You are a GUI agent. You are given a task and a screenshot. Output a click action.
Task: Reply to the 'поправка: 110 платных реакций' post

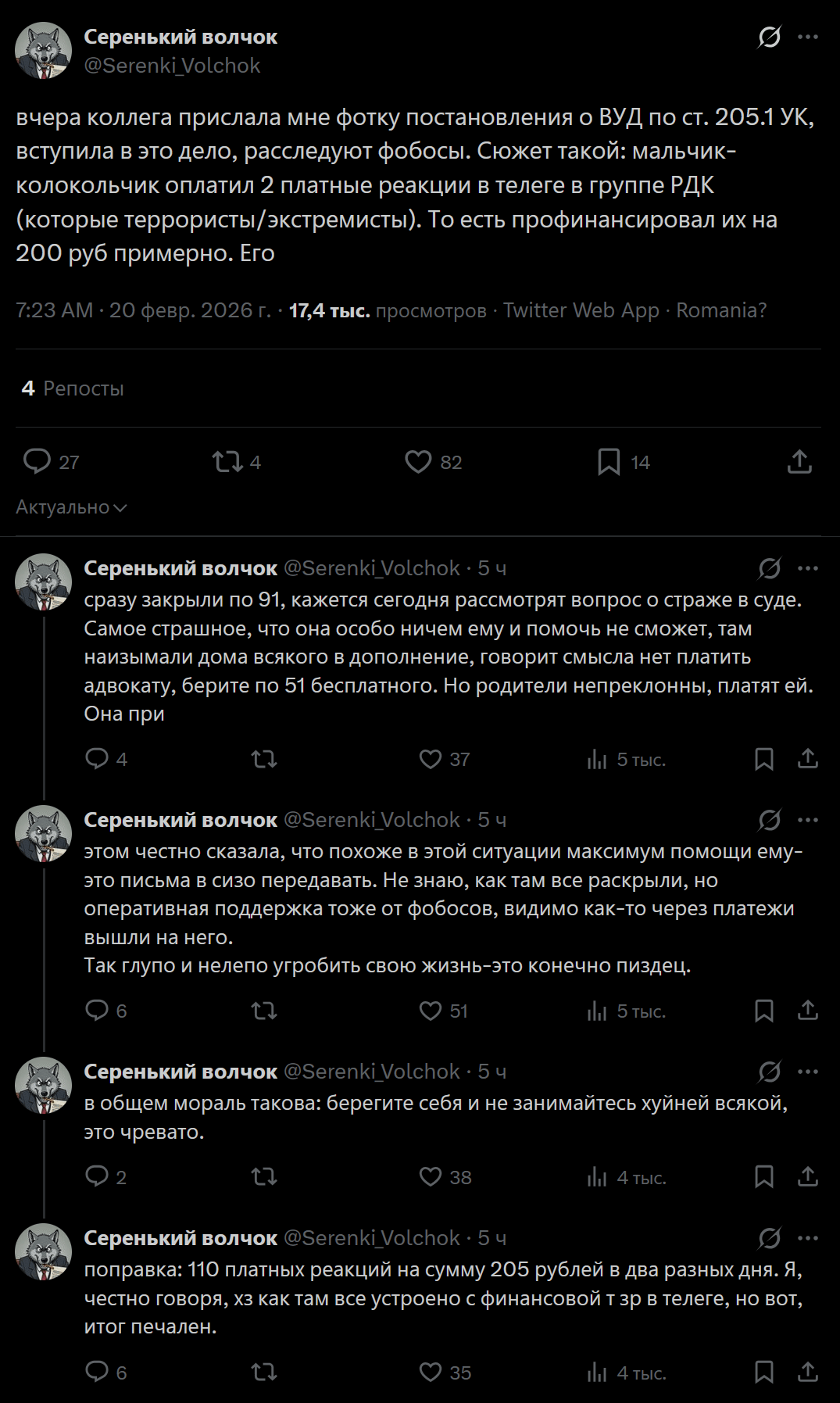click(97, 1373)
